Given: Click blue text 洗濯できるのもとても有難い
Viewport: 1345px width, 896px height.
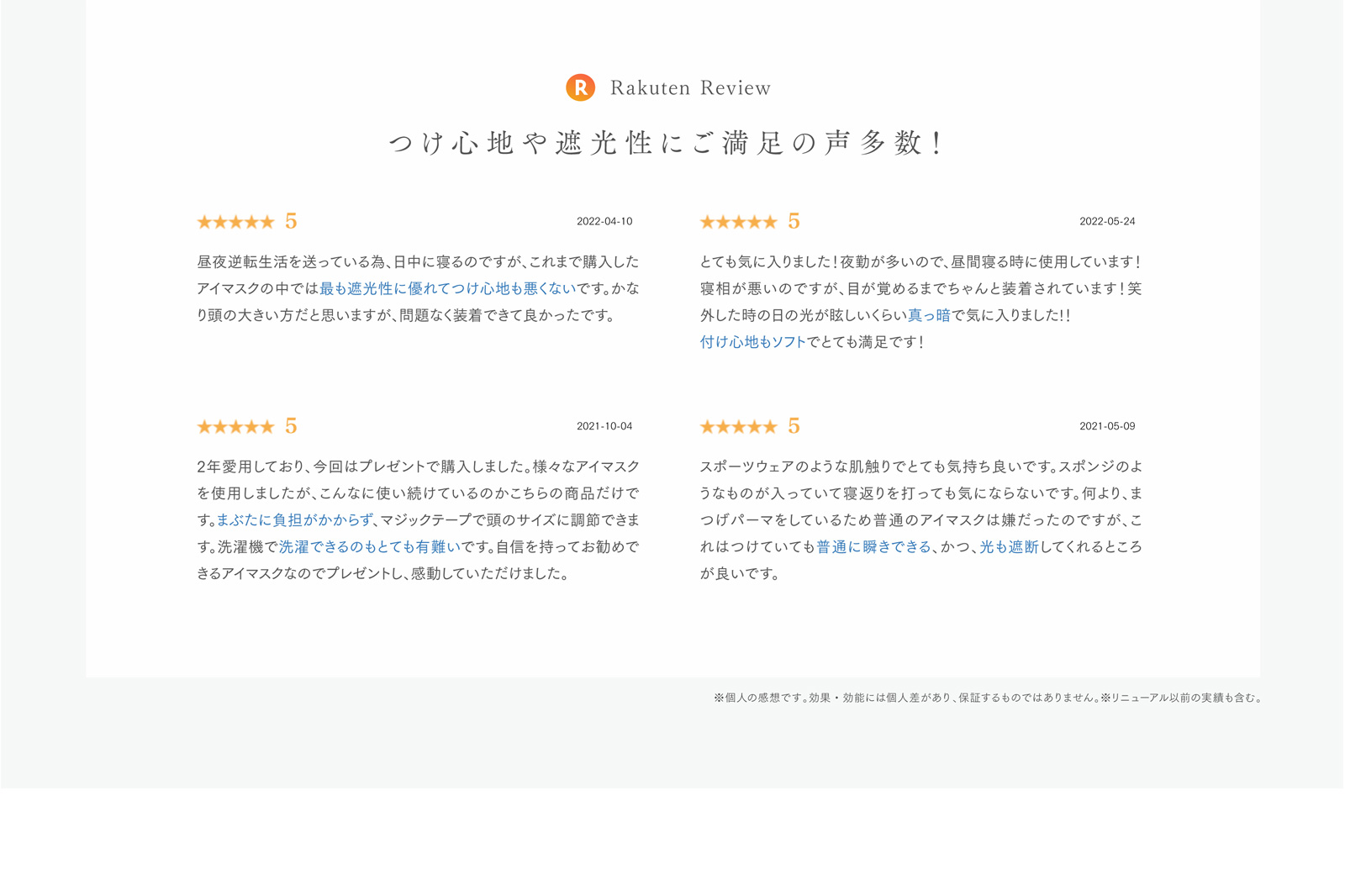Looking at the screenshot, I should [x=370, y=547].
